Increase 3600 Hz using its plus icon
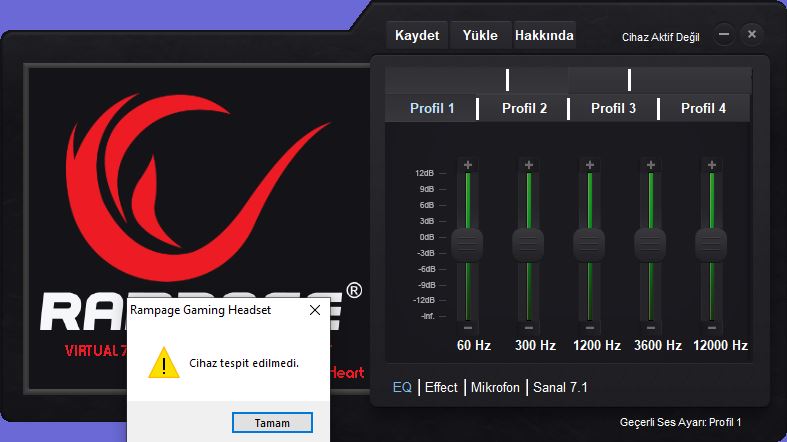The height and width of the screenshot is (442, 787). pyautogui.click(x=650, y=164)
